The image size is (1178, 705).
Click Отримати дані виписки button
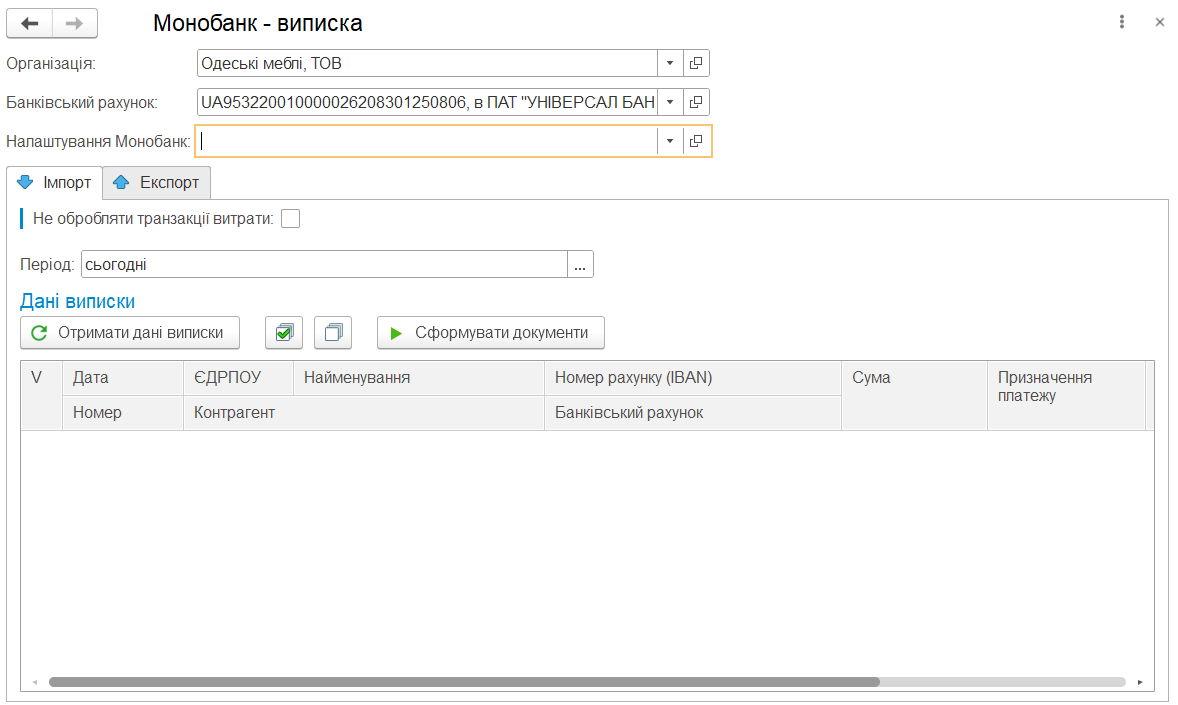click(130, 333)
